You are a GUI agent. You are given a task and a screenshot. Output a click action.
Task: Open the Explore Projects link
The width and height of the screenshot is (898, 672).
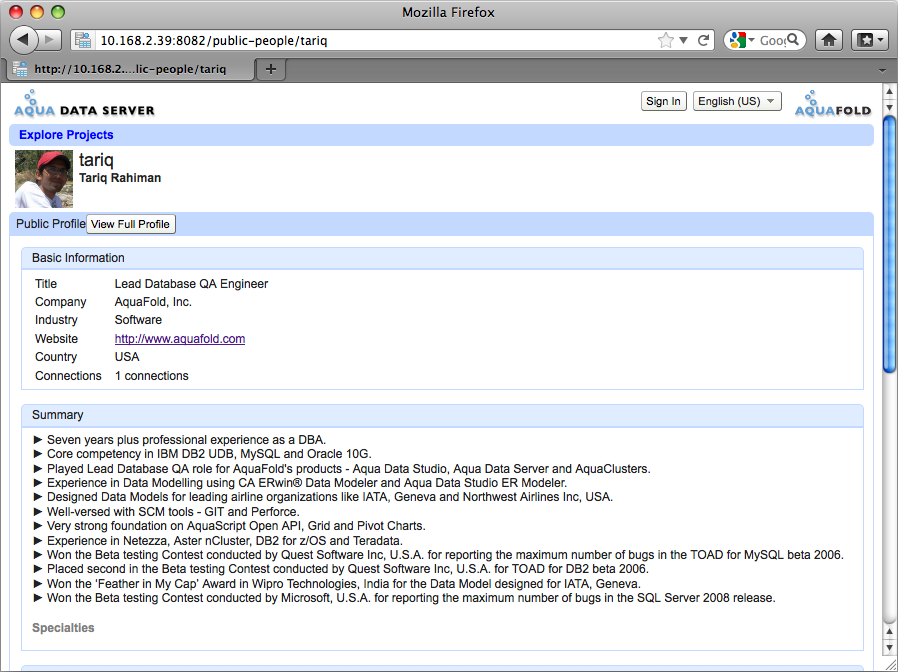(66, 135)
